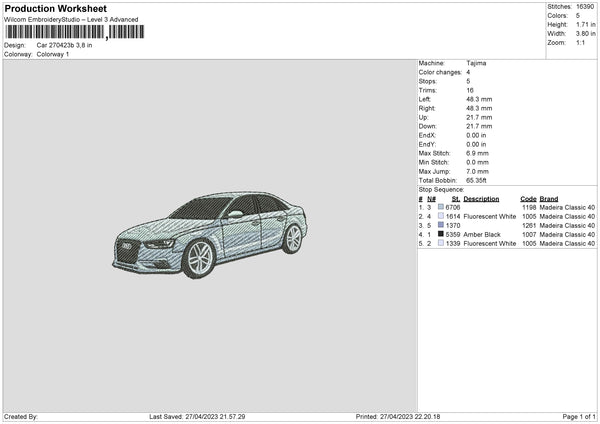
Task: Click the Height value 1.71 in
Action: [585, 24]
